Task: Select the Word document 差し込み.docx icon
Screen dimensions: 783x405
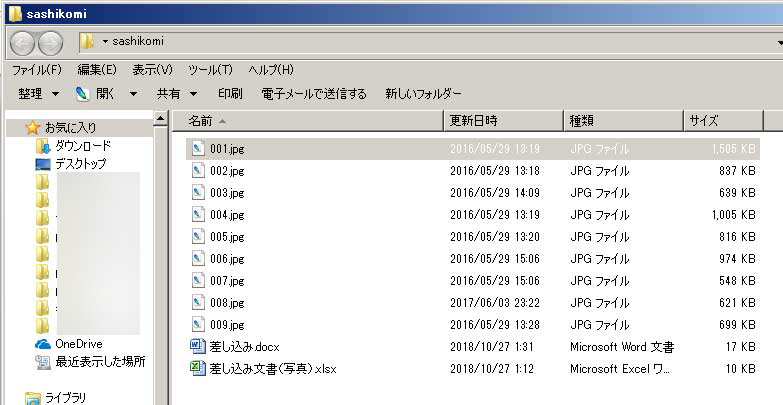Action: (197, 347)
